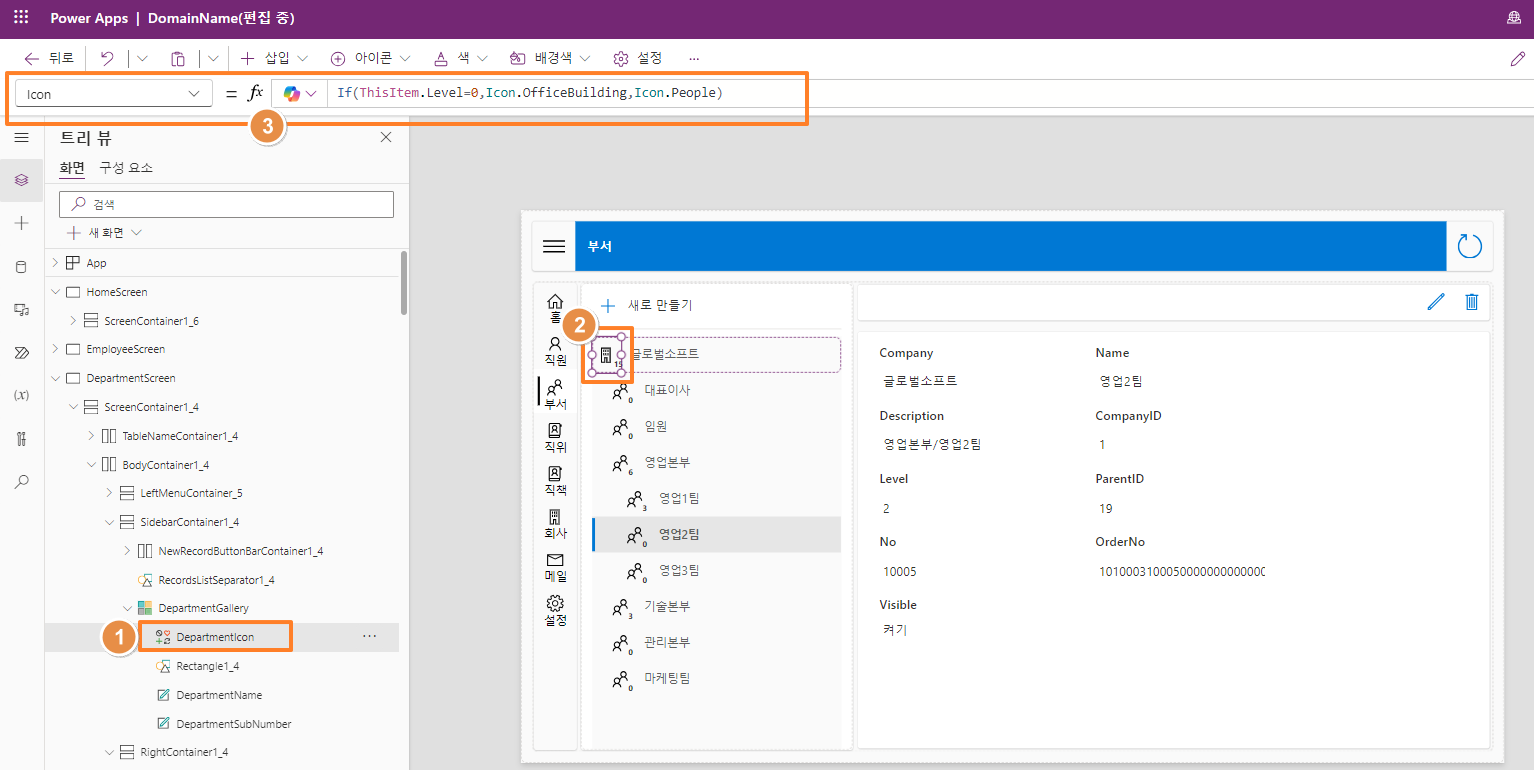
Task: Select RecordsListSeparator1_4 in the tree
Action: pyautogui.click(x=216, y=580)
